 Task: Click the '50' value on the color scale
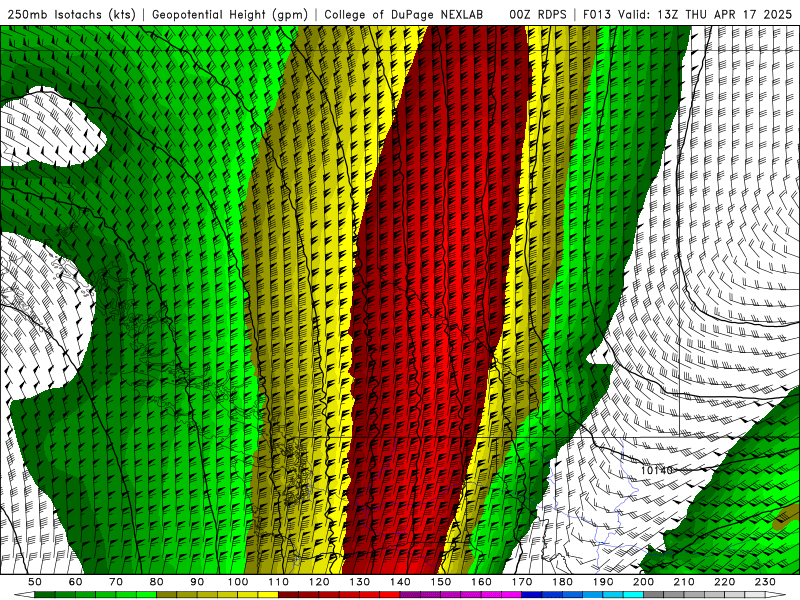coord(34,582)
